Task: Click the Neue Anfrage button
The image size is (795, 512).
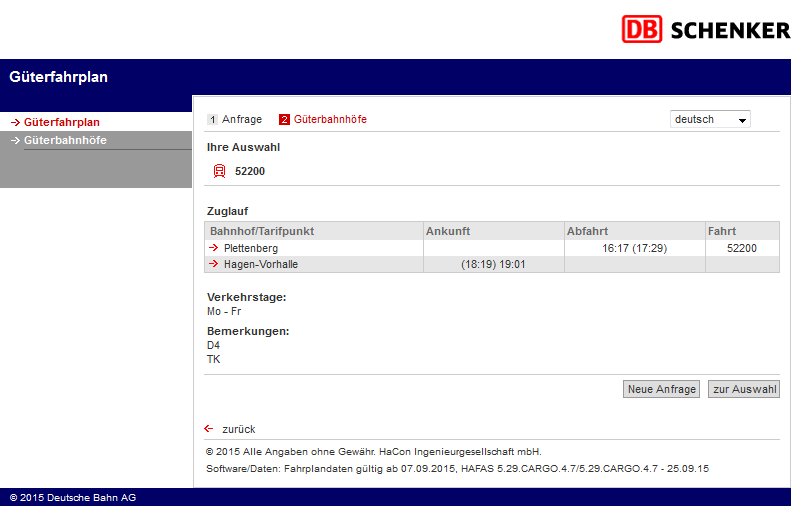Action: pos(661,389)
